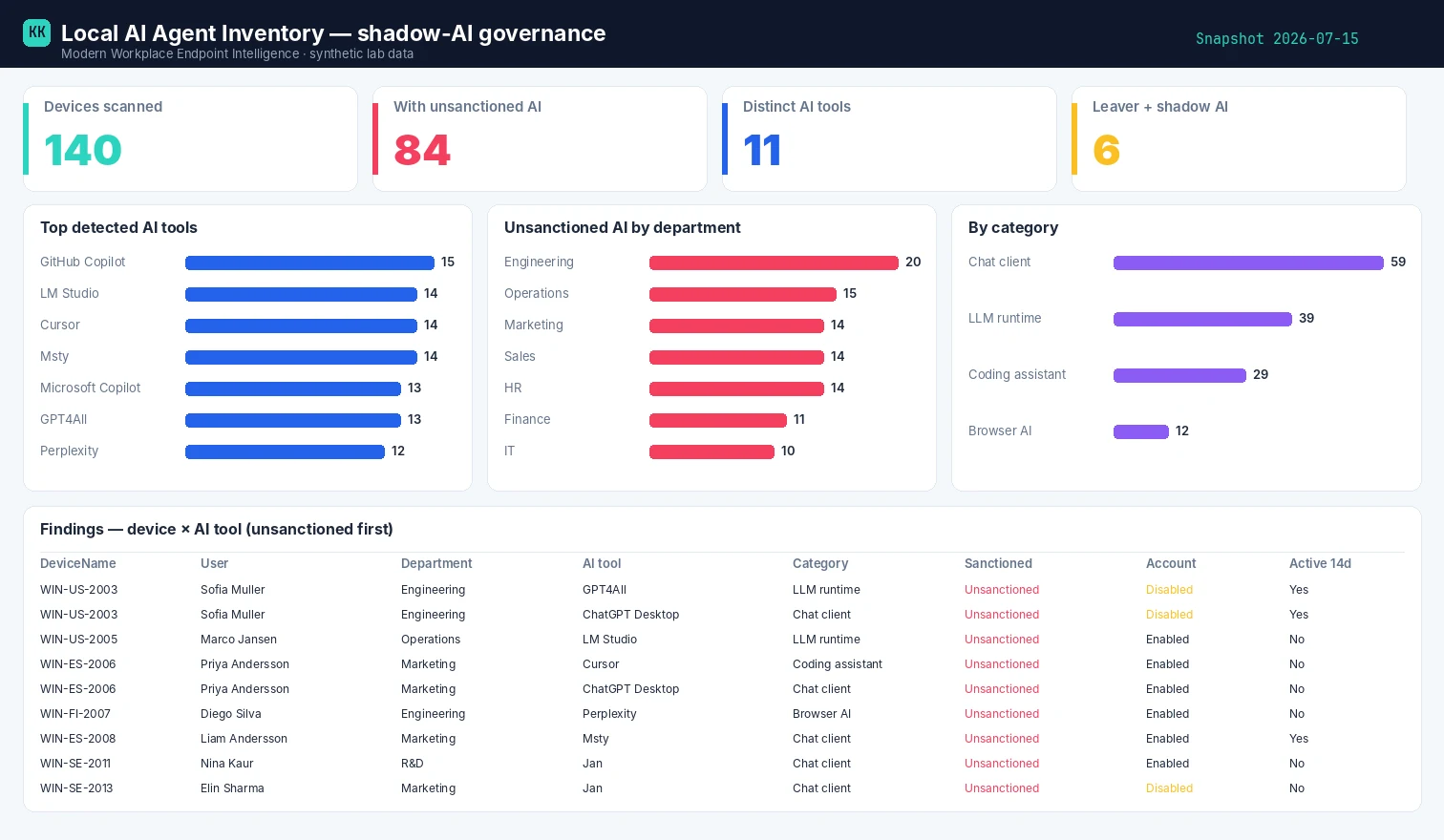Click the Operations department bar
Viewport: 1444px width, 840px height.
[x=743, y=294]
